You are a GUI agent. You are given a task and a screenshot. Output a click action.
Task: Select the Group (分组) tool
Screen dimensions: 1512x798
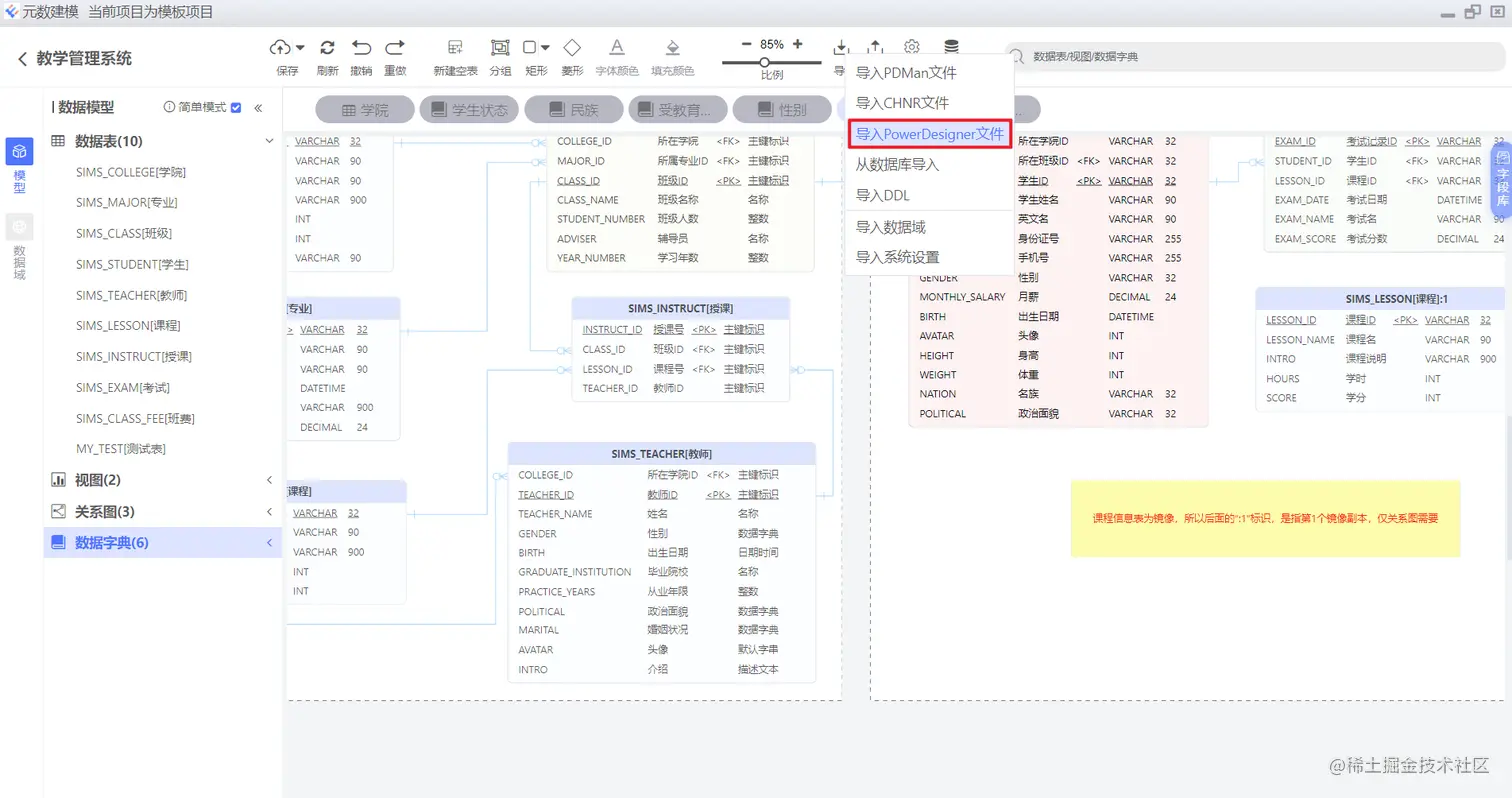pyautogui.click(x=500, y=47)
